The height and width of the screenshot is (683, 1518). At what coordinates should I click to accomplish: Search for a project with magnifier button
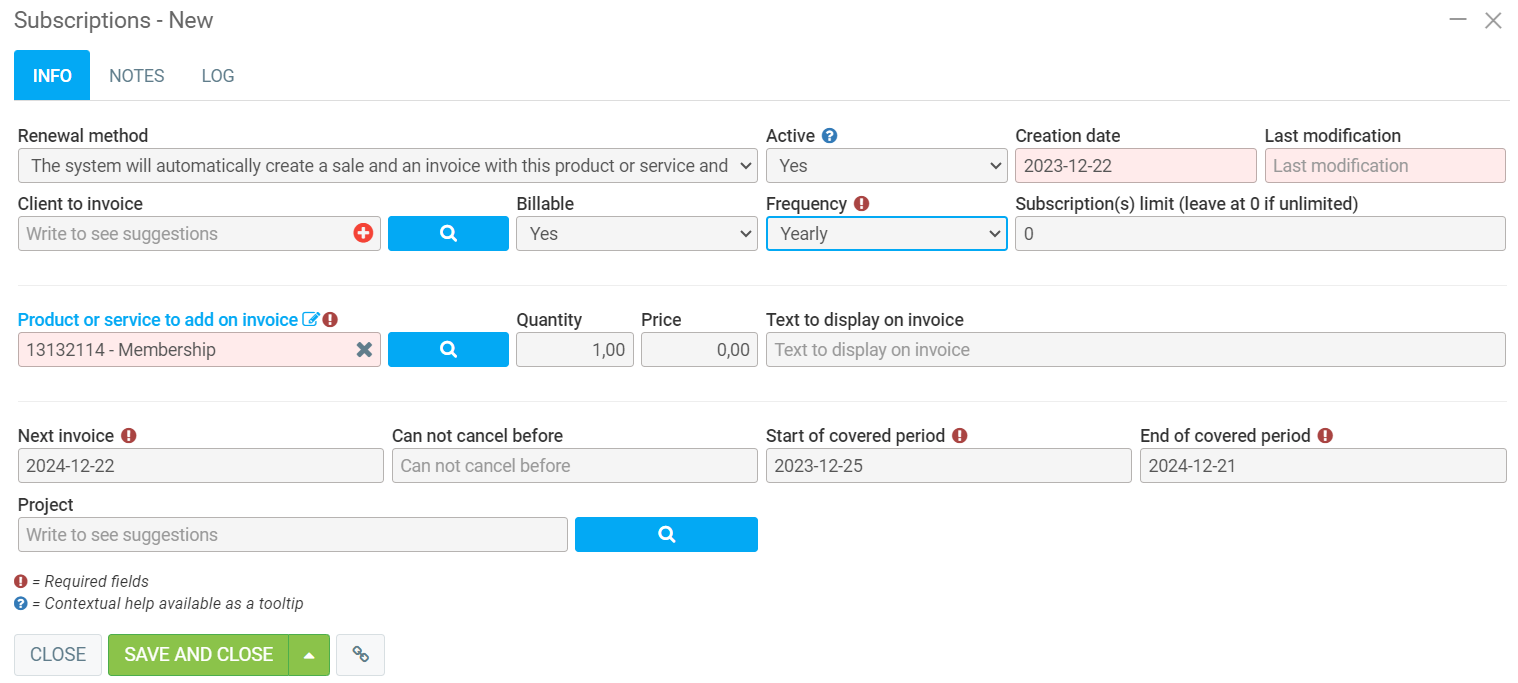tap(666, 534)
